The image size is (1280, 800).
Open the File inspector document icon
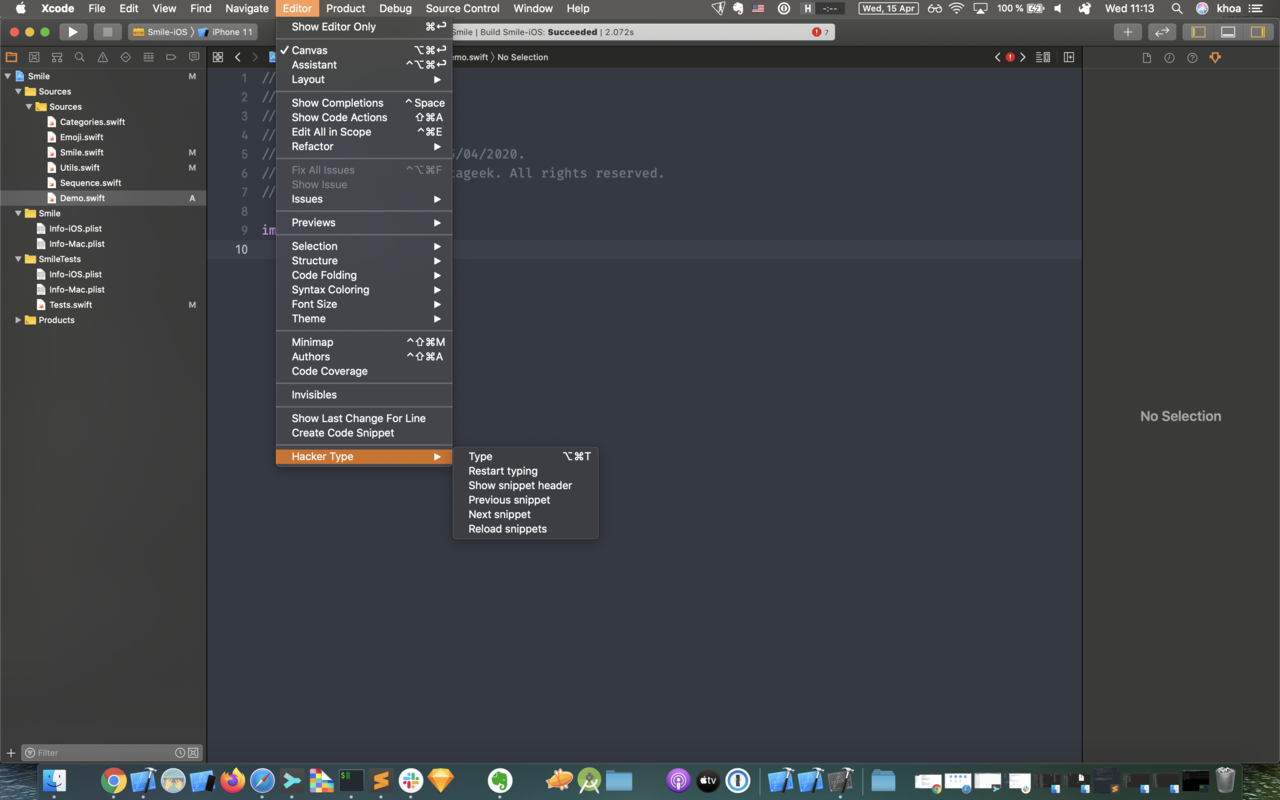coord(1146,57)
